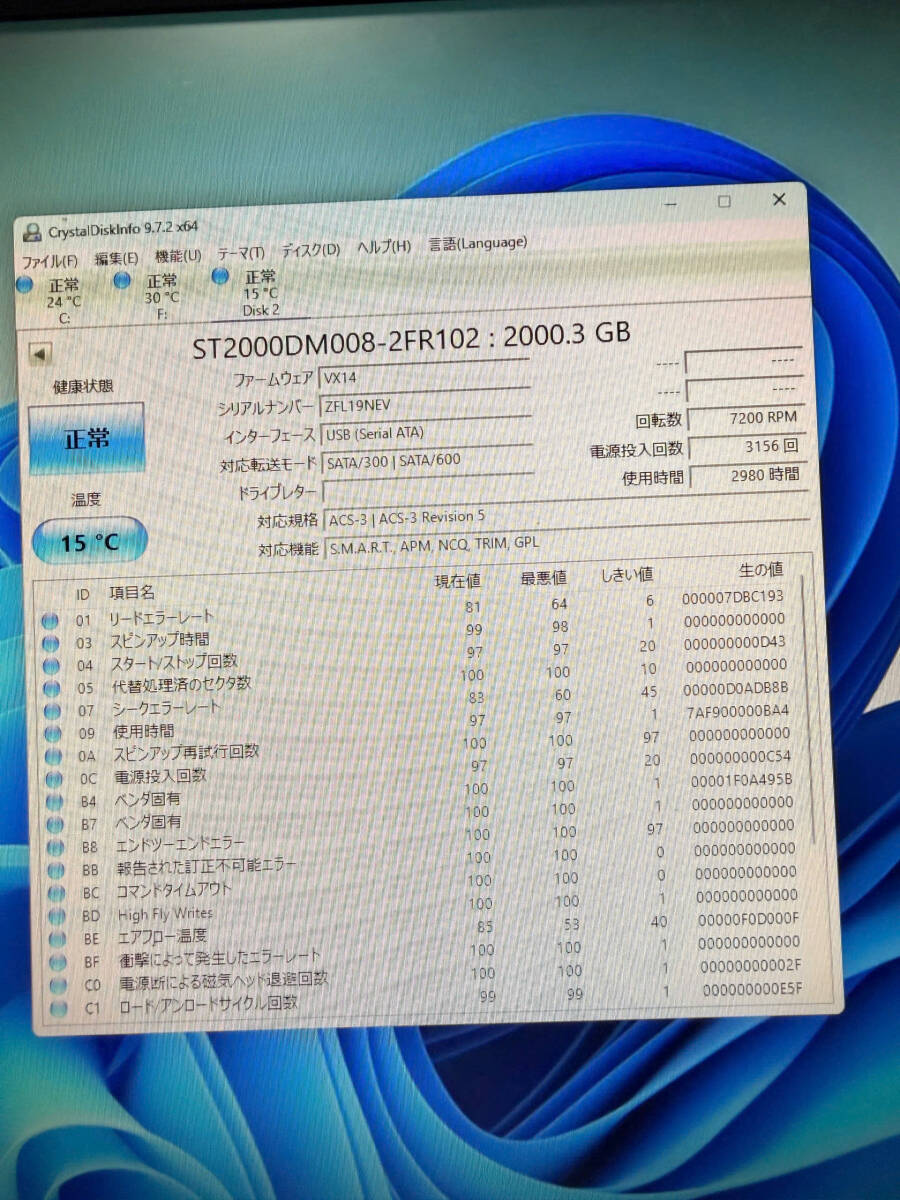The image size is (900, 1200).
Task: Click the CrystalDiskInfo title bar icon
Action: pos(32,233)
